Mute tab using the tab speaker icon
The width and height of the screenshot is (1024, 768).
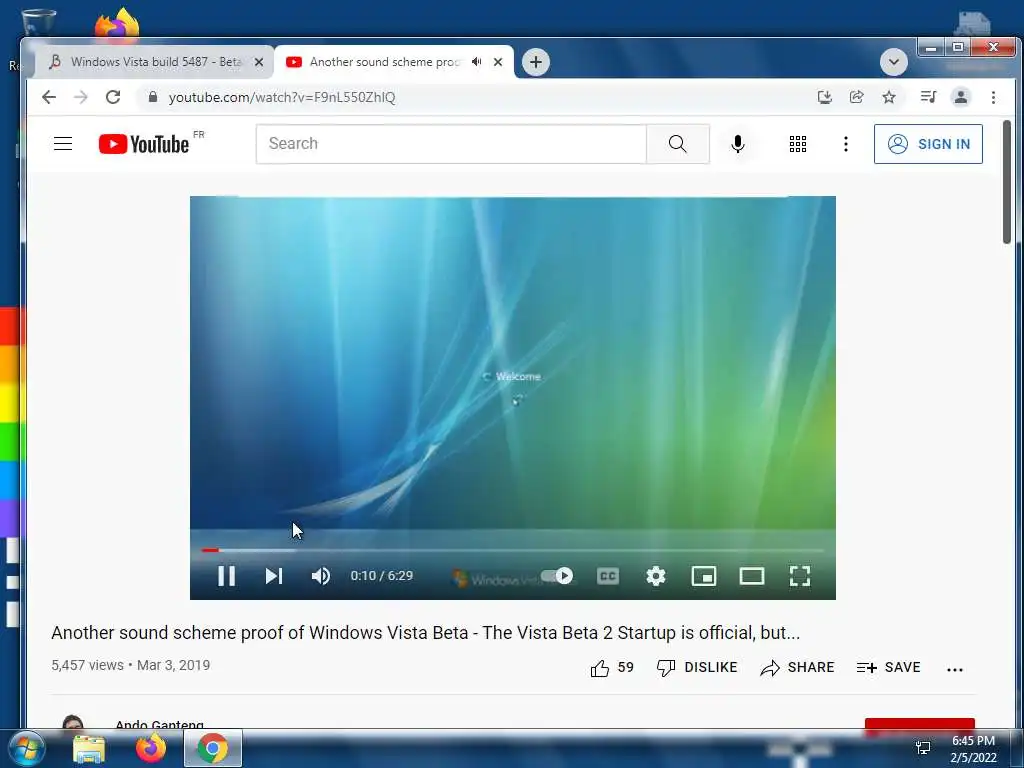coord(477,62)
